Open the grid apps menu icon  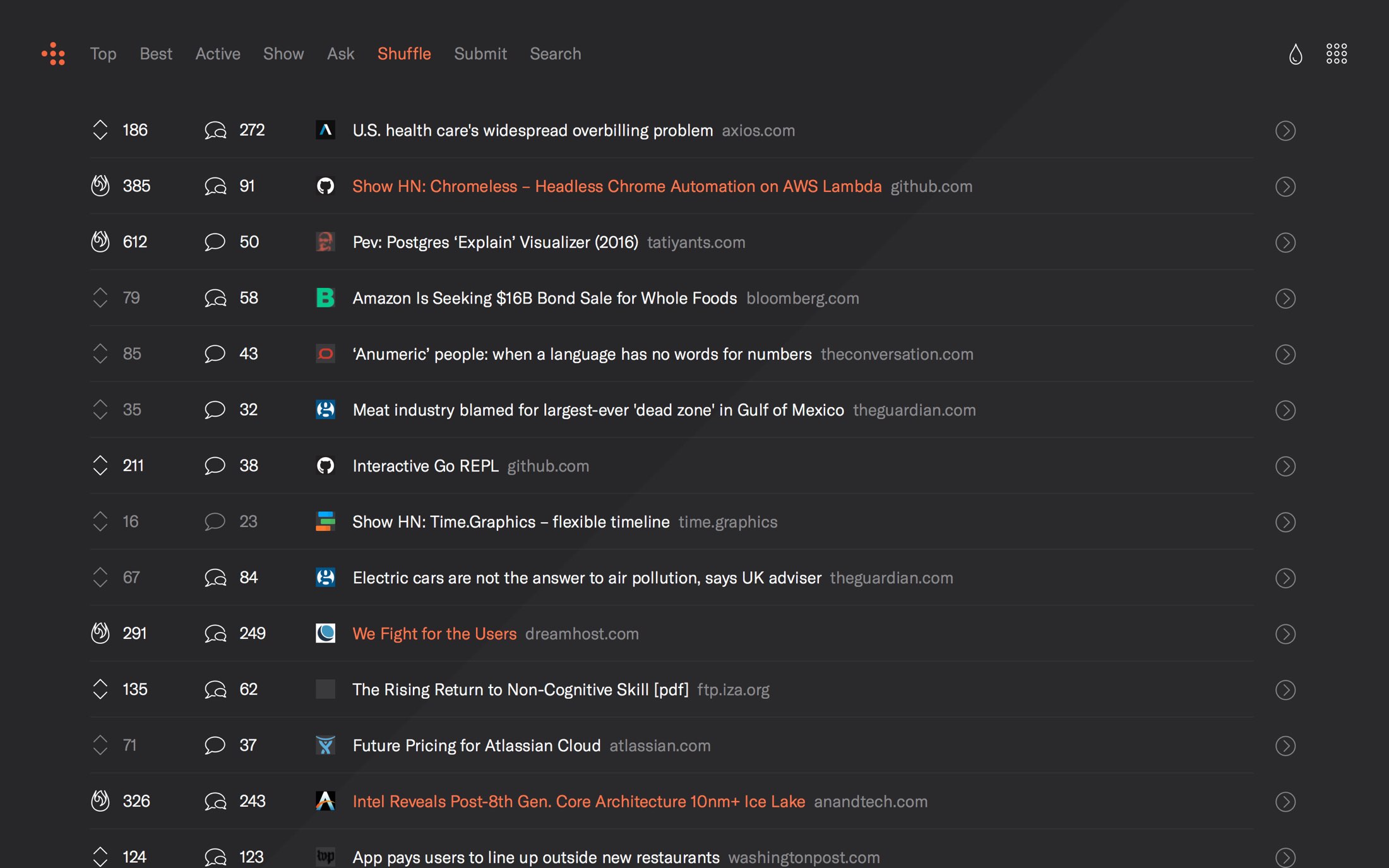click(1336, 54)
